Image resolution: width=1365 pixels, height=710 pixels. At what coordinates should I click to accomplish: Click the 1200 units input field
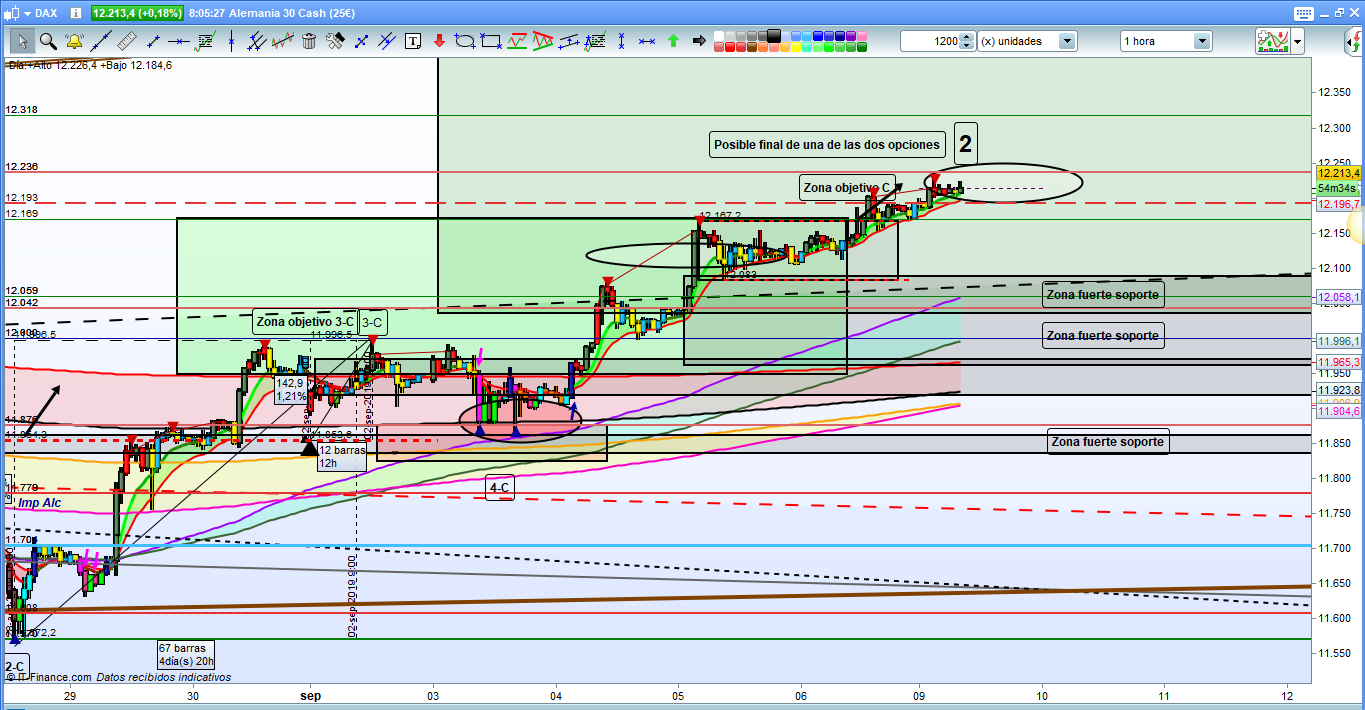point(930,41)
